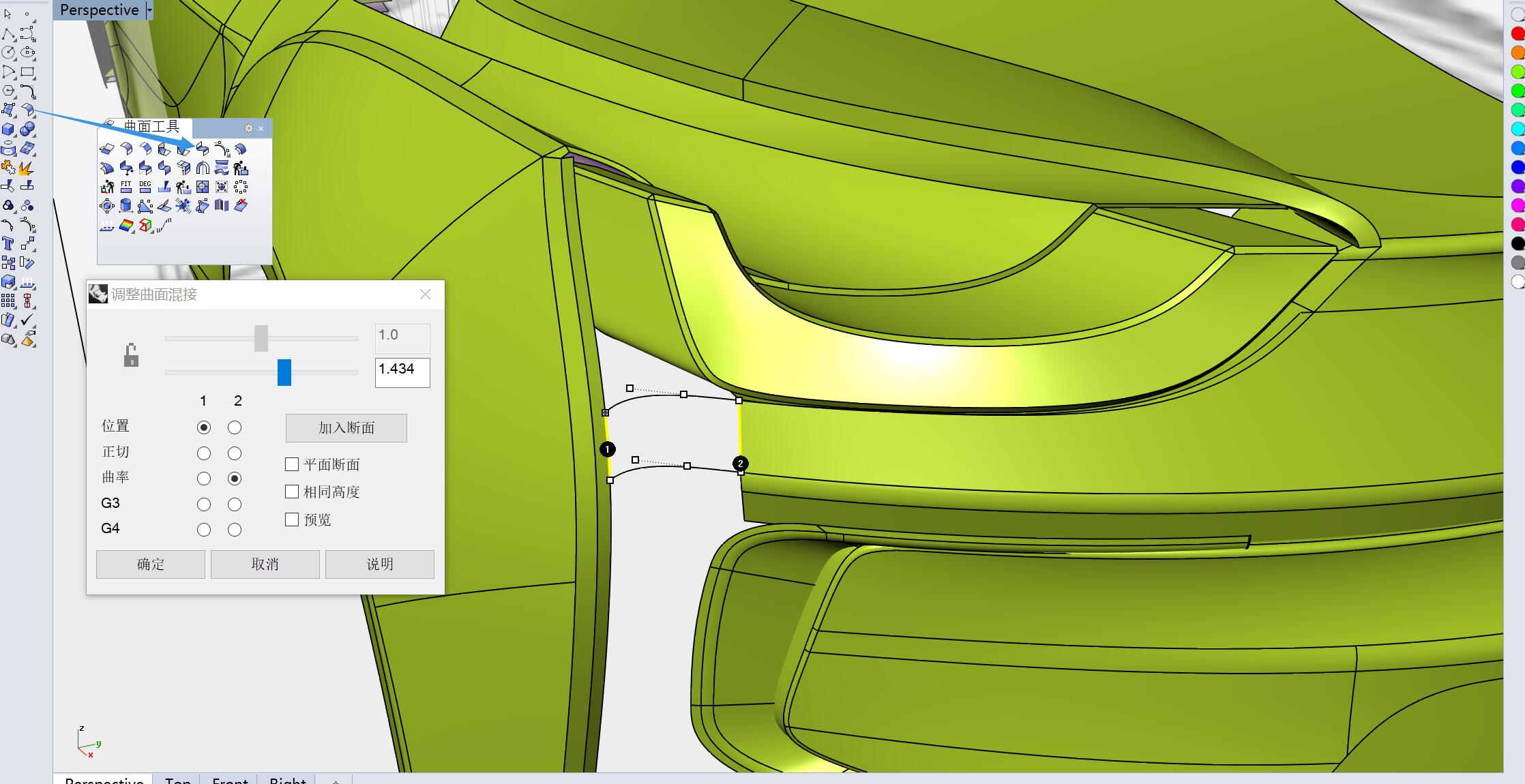Check the 平面断面 checkbox
This screenshot has width=1525, height=784.
[x=292, y=464]
